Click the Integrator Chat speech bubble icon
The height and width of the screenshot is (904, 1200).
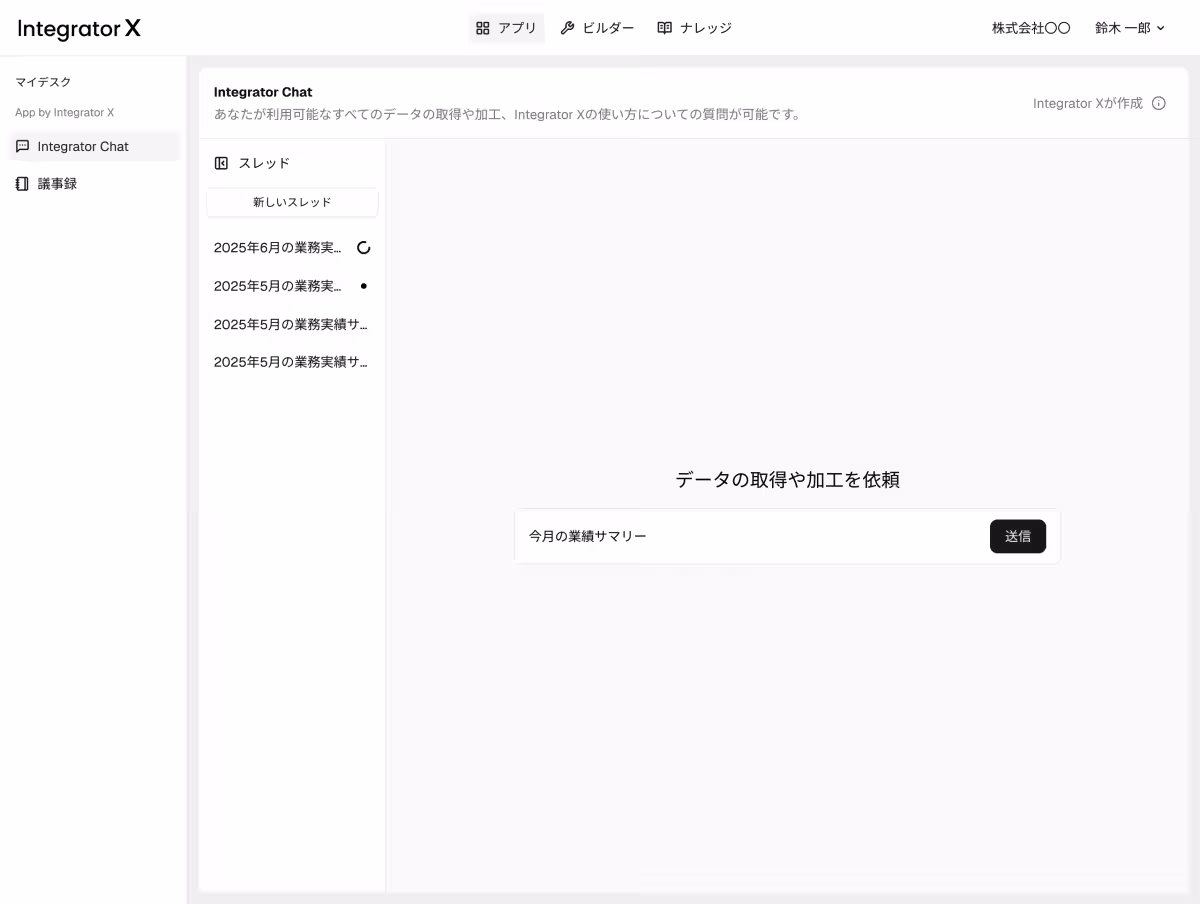(x=22, y=146)
